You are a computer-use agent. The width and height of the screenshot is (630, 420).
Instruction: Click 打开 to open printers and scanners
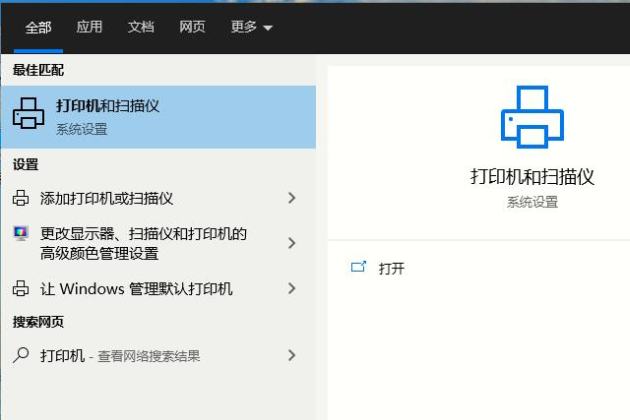[x=391, y=268]
